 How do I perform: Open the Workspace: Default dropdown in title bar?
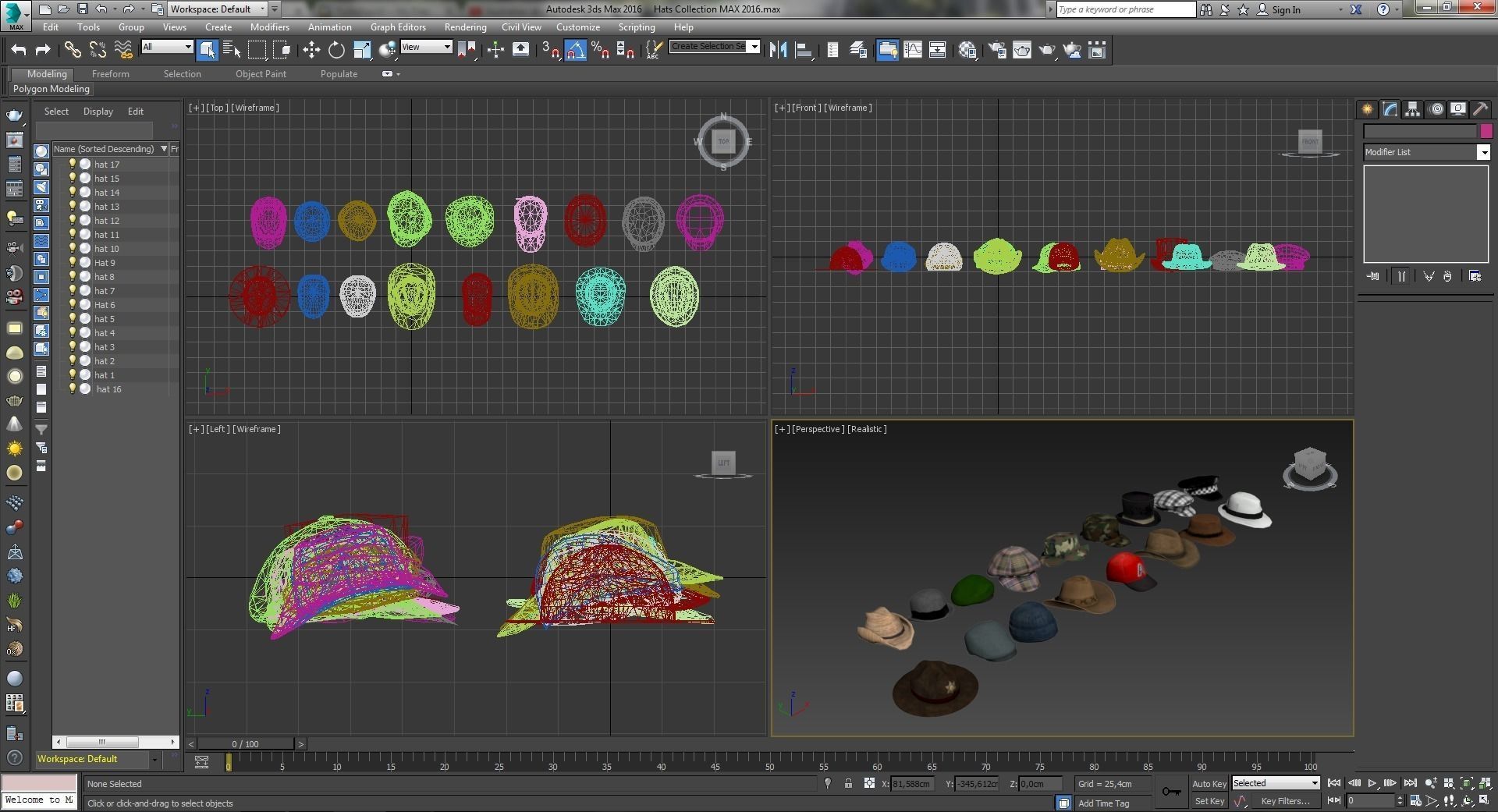coord(218,9)
